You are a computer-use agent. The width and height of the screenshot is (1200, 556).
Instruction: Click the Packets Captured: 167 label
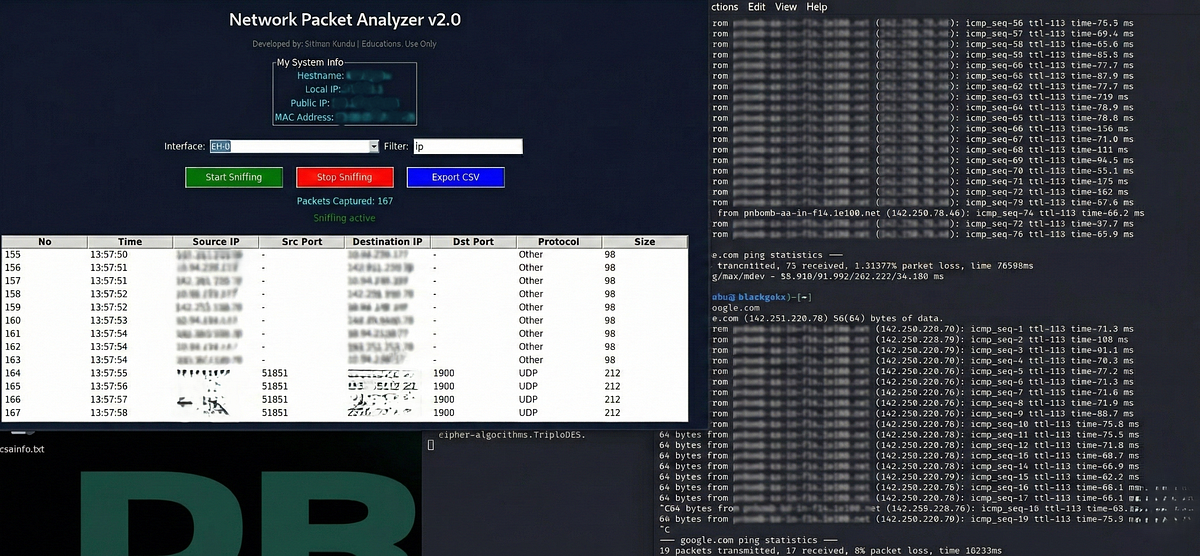pos(345,201)
